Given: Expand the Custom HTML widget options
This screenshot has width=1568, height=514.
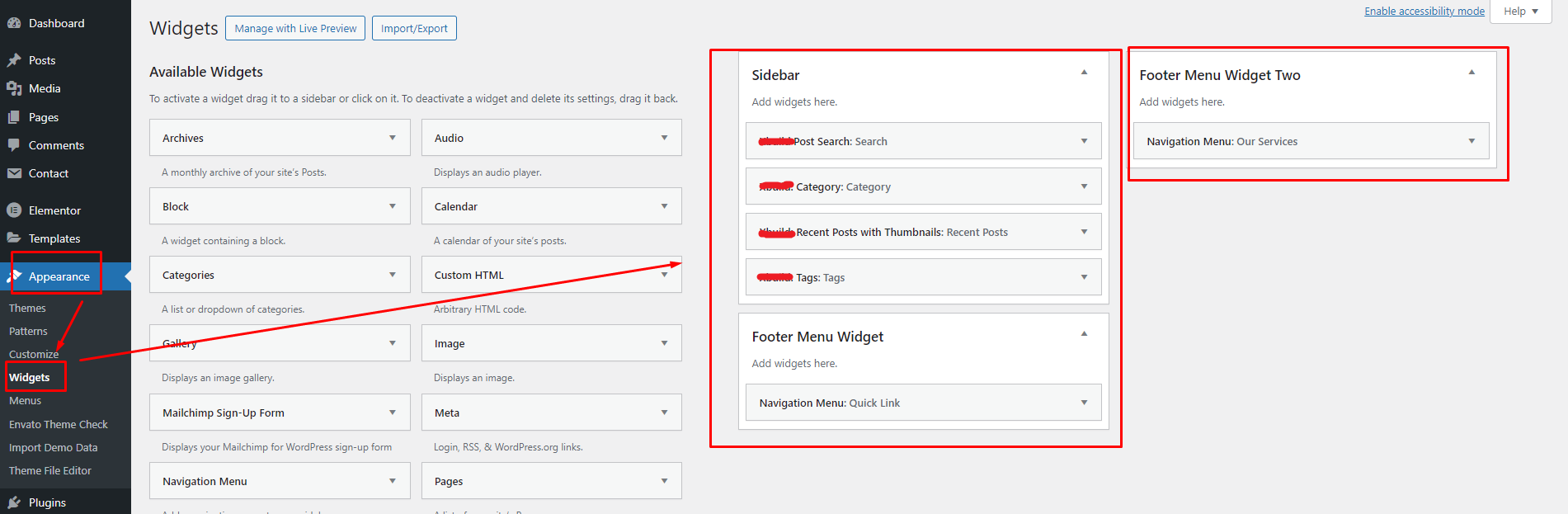Looking at the screenshot, I should tap(664, 275).
